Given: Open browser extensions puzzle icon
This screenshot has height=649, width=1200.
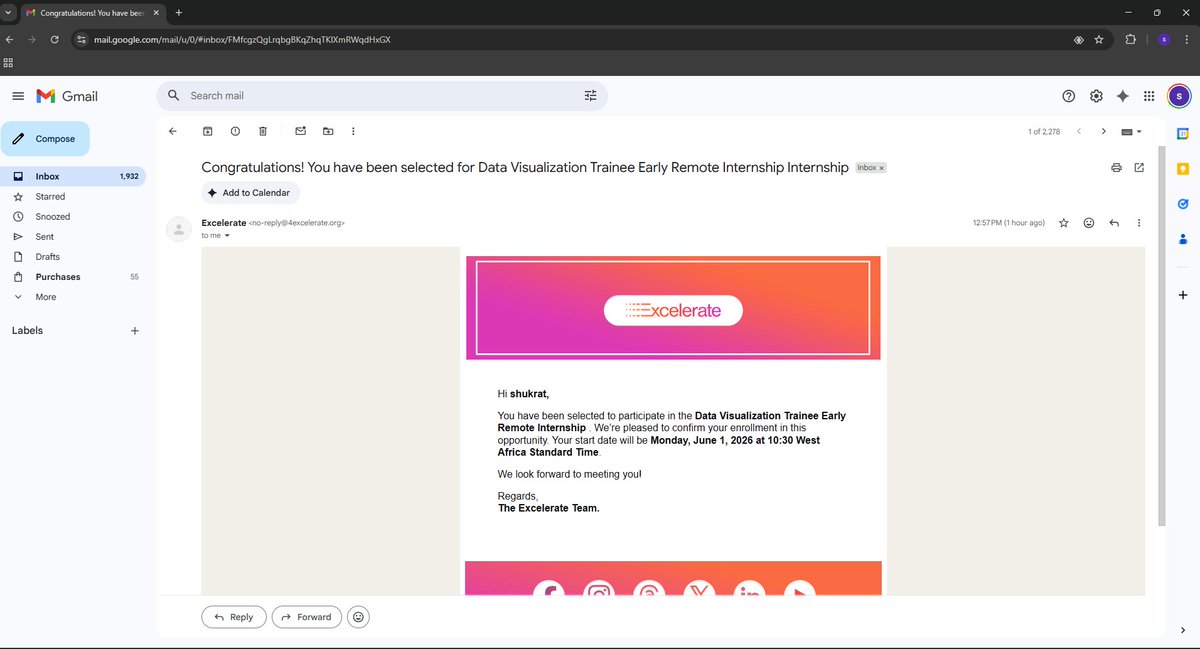Looking at the screenshot, I should [1131, 39].
